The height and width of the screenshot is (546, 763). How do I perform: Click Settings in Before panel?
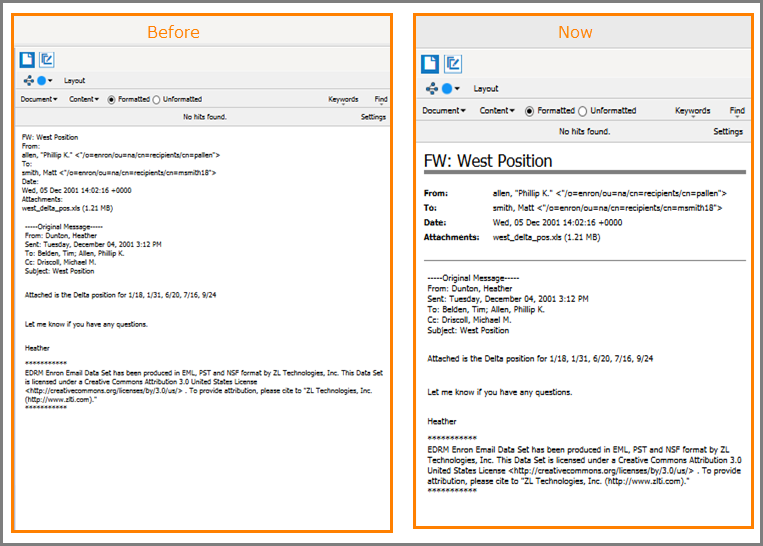tap(373, 117)
